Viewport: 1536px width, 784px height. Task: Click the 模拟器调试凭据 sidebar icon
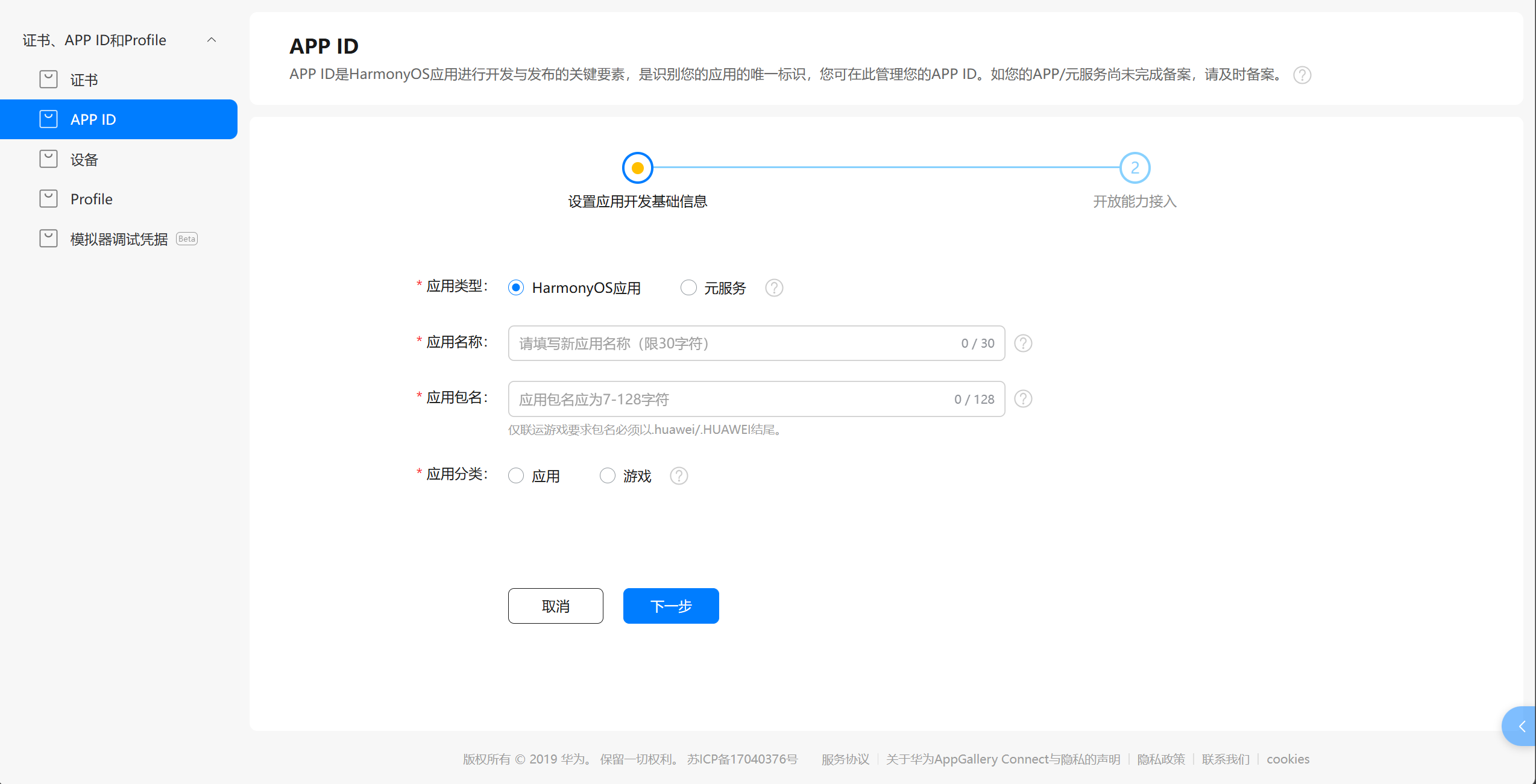click(48, 239)
